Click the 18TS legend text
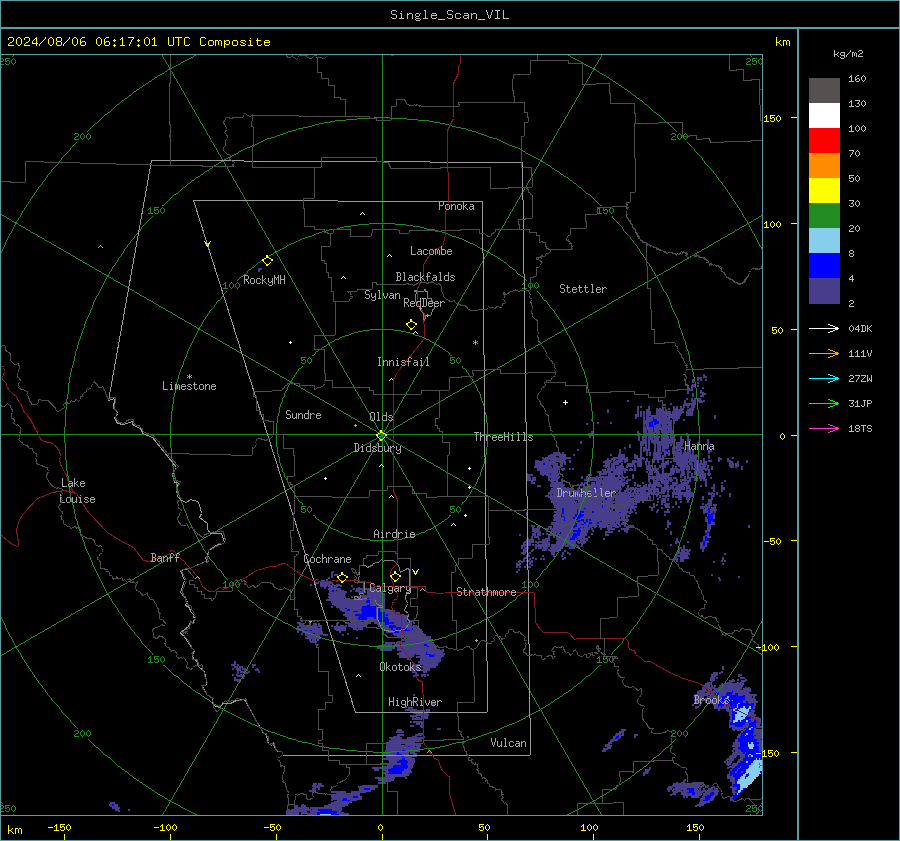 point(860,429)
